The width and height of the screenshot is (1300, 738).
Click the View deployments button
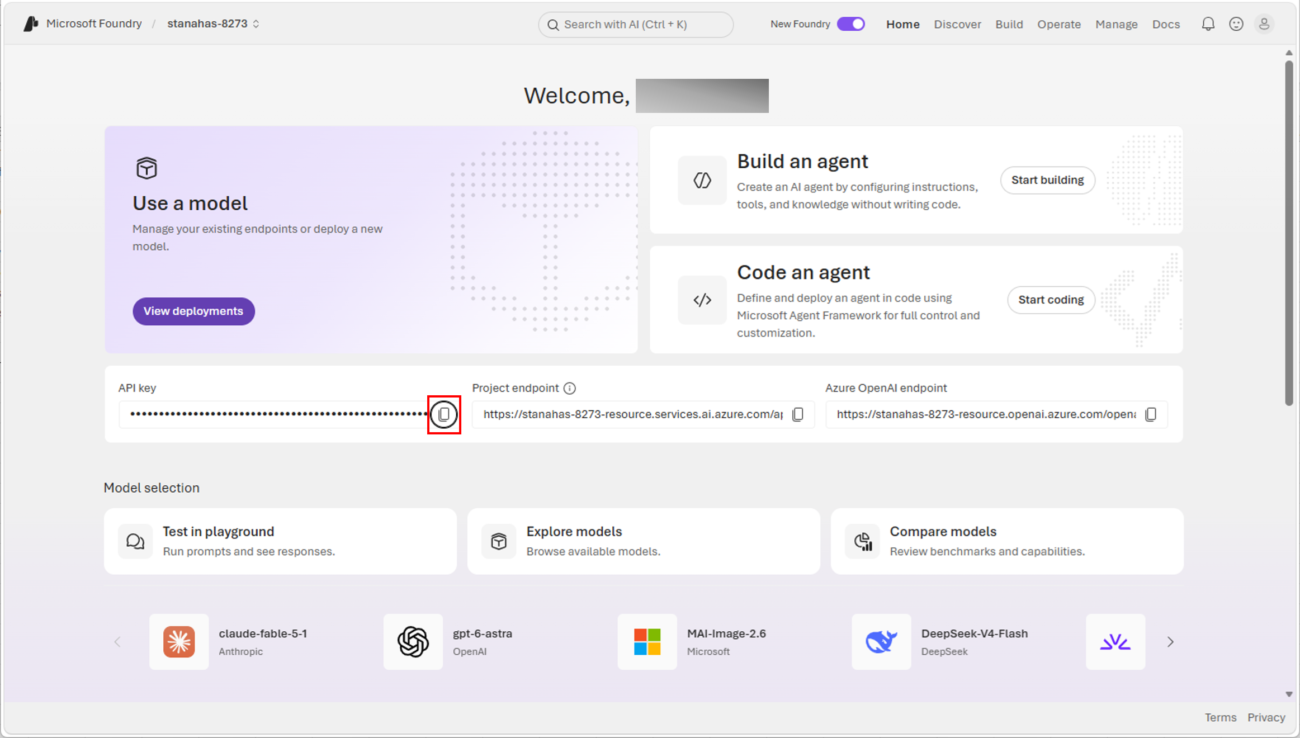(194, 311)
